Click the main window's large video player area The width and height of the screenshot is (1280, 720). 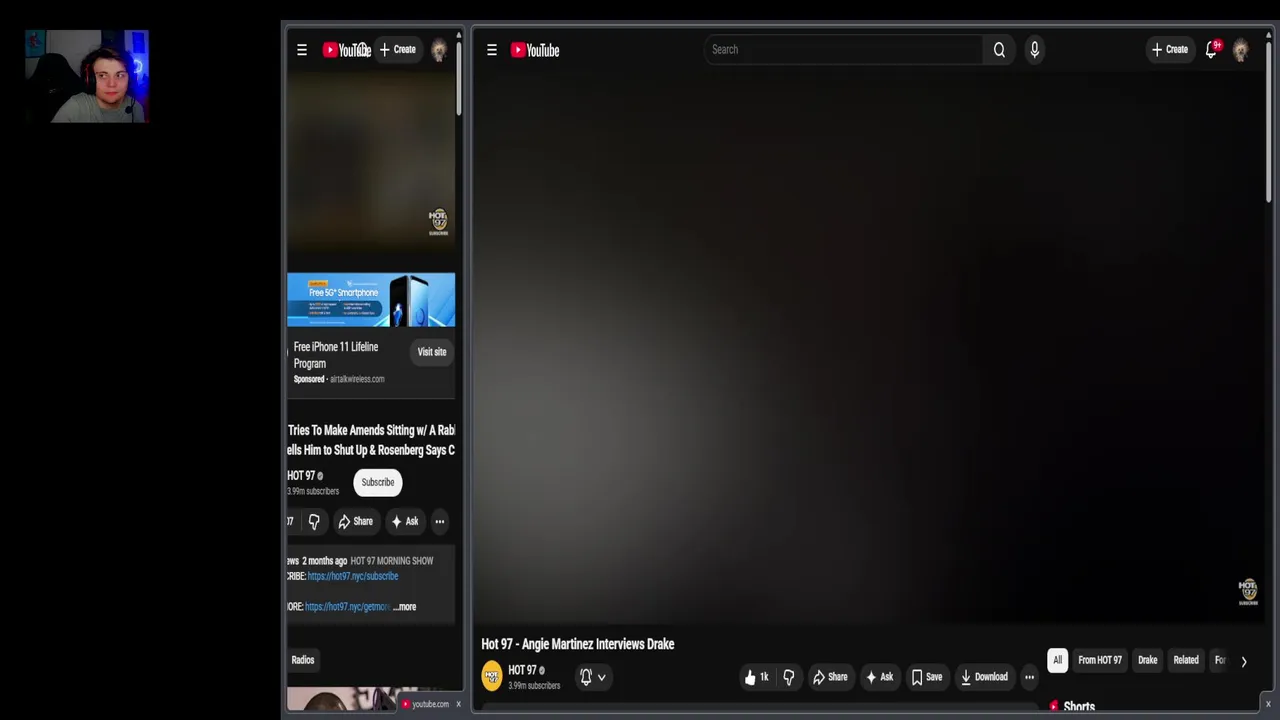(x=868, y=350)
